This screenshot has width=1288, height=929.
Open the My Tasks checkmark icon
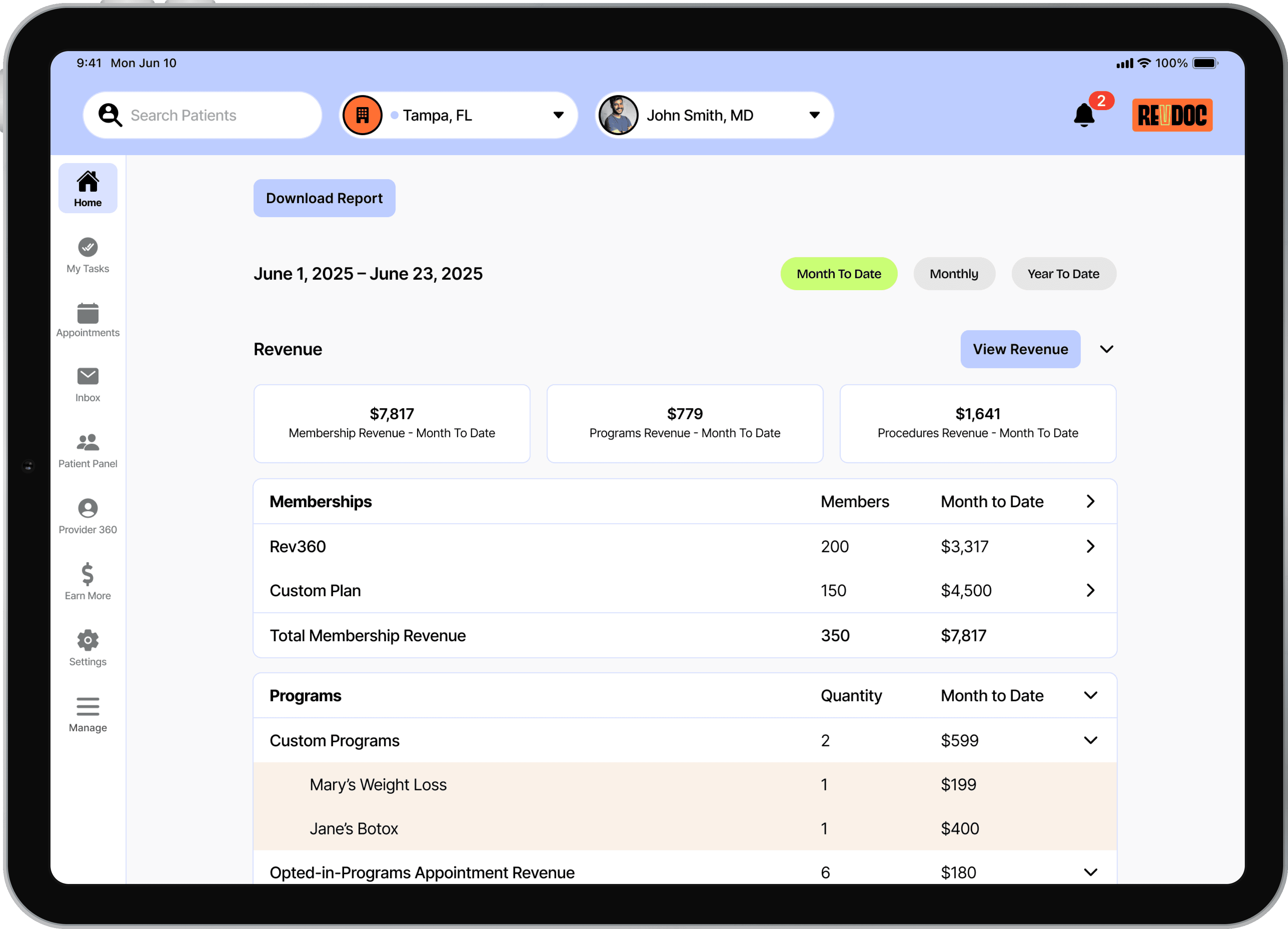coord(87,248)
